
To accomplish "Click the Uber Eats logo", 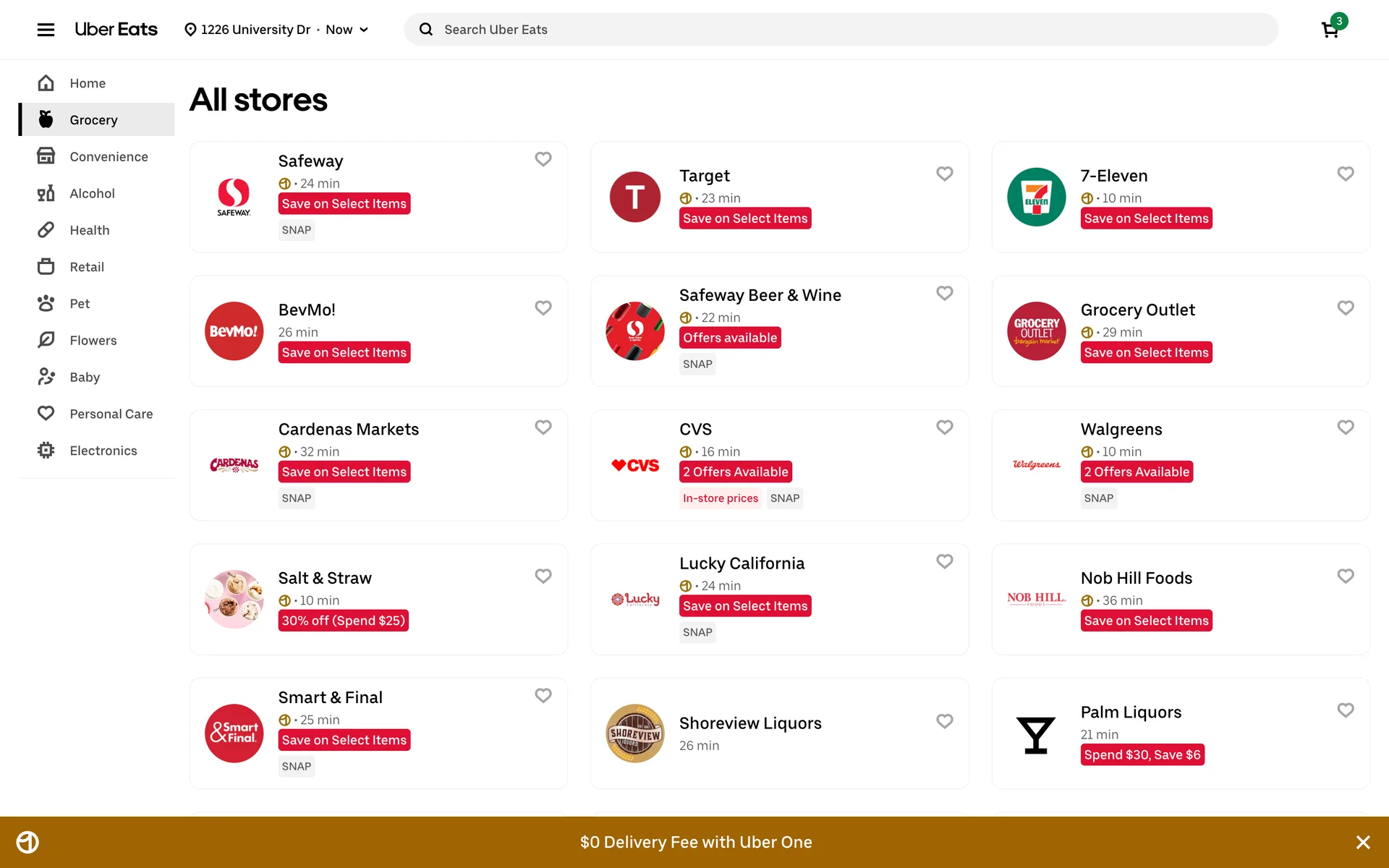I will click(116, 30).
